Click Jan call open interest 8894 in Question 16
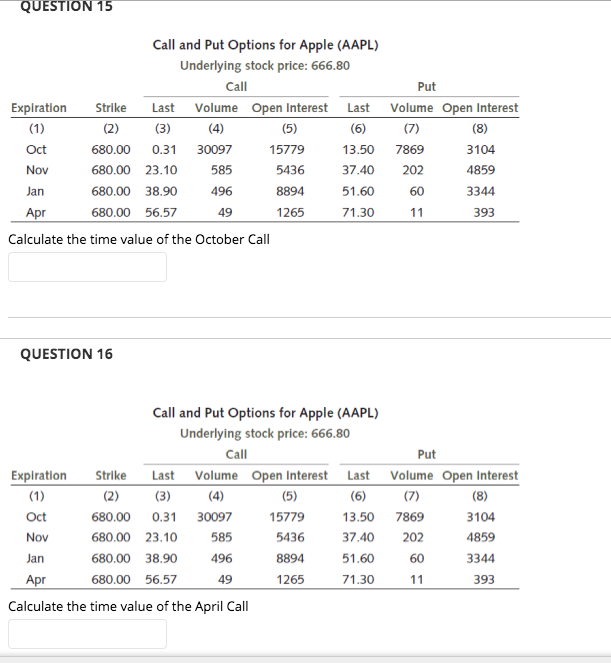 click(x=290, y=558)
